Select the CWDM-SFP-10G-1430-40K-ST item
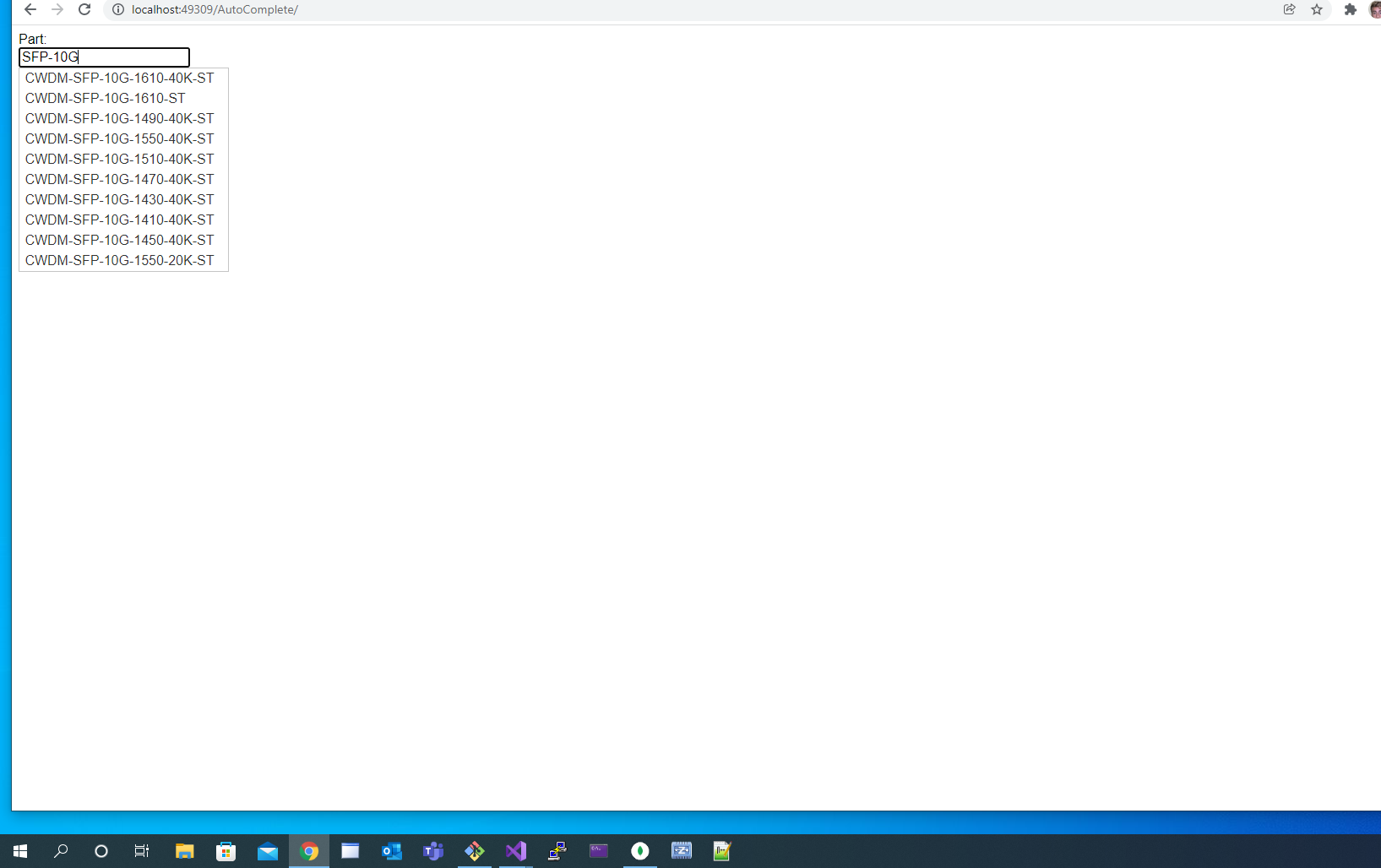Viewport: 1381px width, 868px height. 119,199
